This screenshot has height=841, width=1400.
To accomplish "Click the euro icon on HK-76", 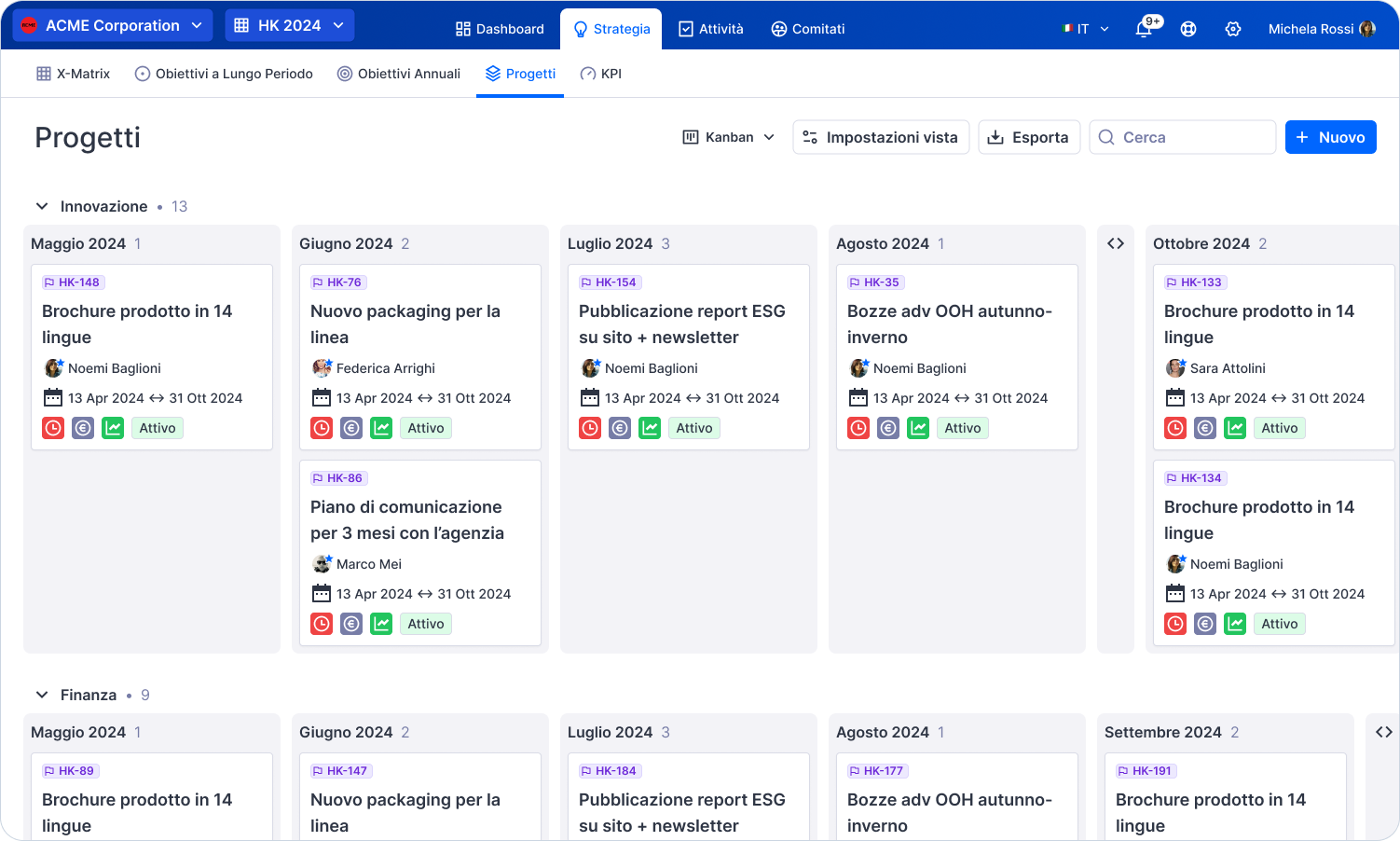I will tap(352, 428).
